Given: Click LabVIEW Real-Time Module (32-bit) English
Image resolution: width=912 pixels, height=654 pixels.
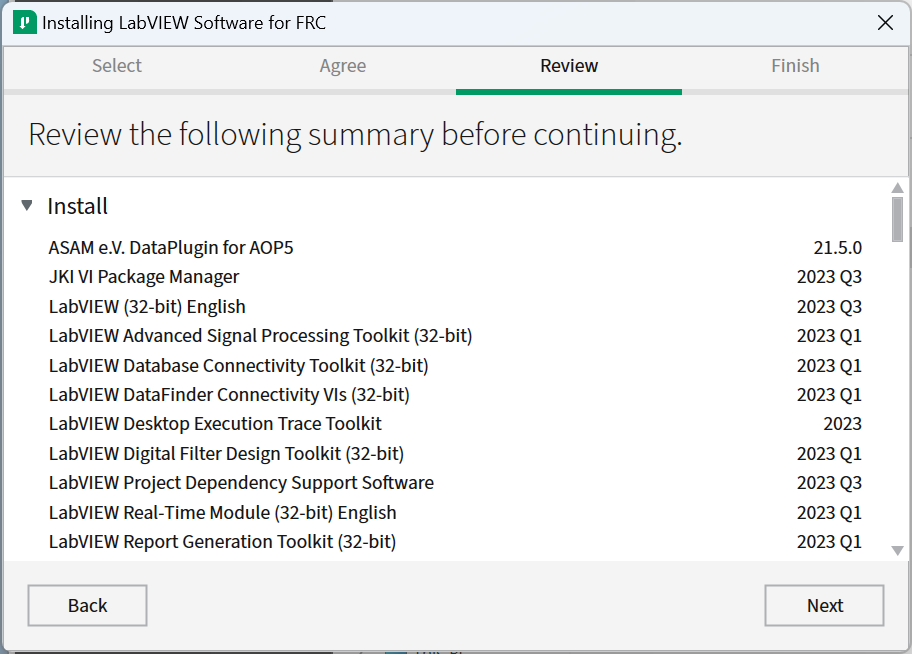Looking at the screenshot, I should [x=222, y=512].
